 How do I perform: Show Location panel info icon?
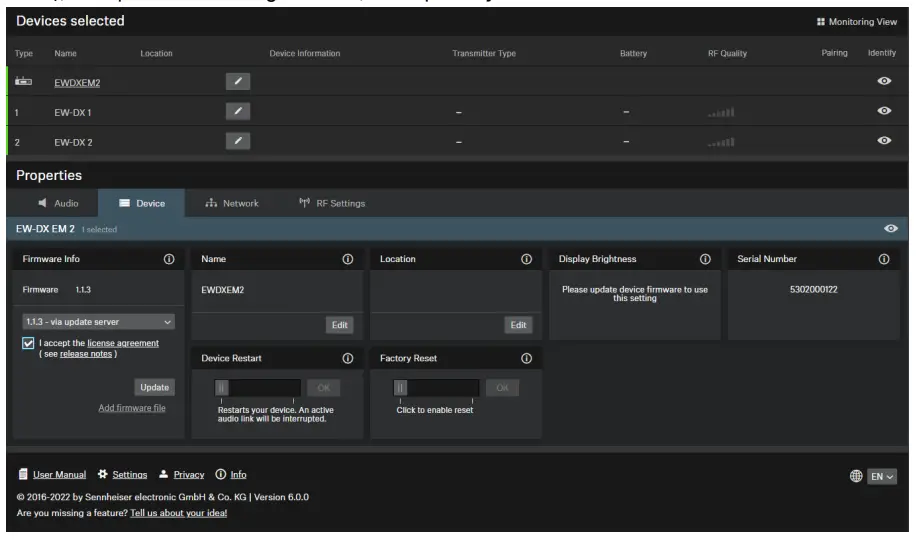(526, 259)
